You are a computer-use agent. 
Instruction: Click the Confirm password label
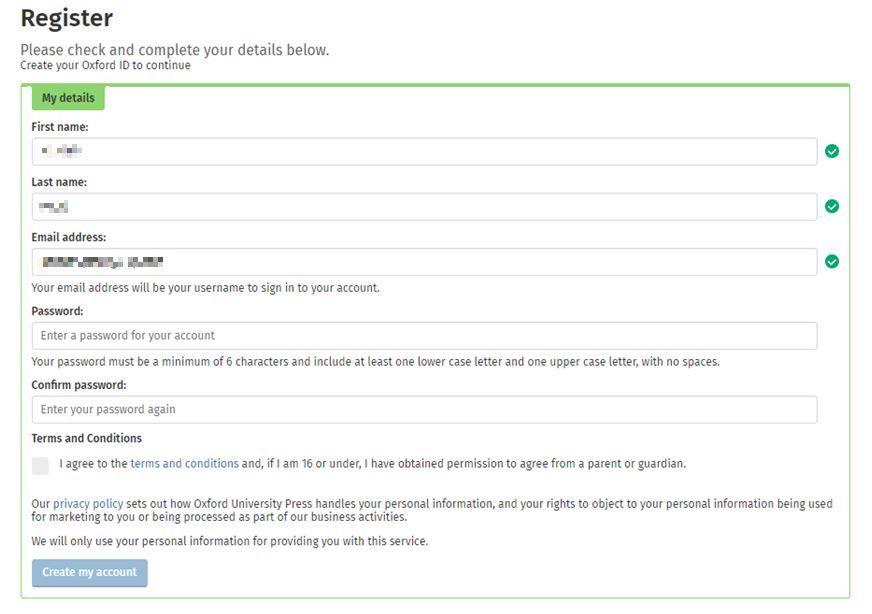[x=78, y=385]
